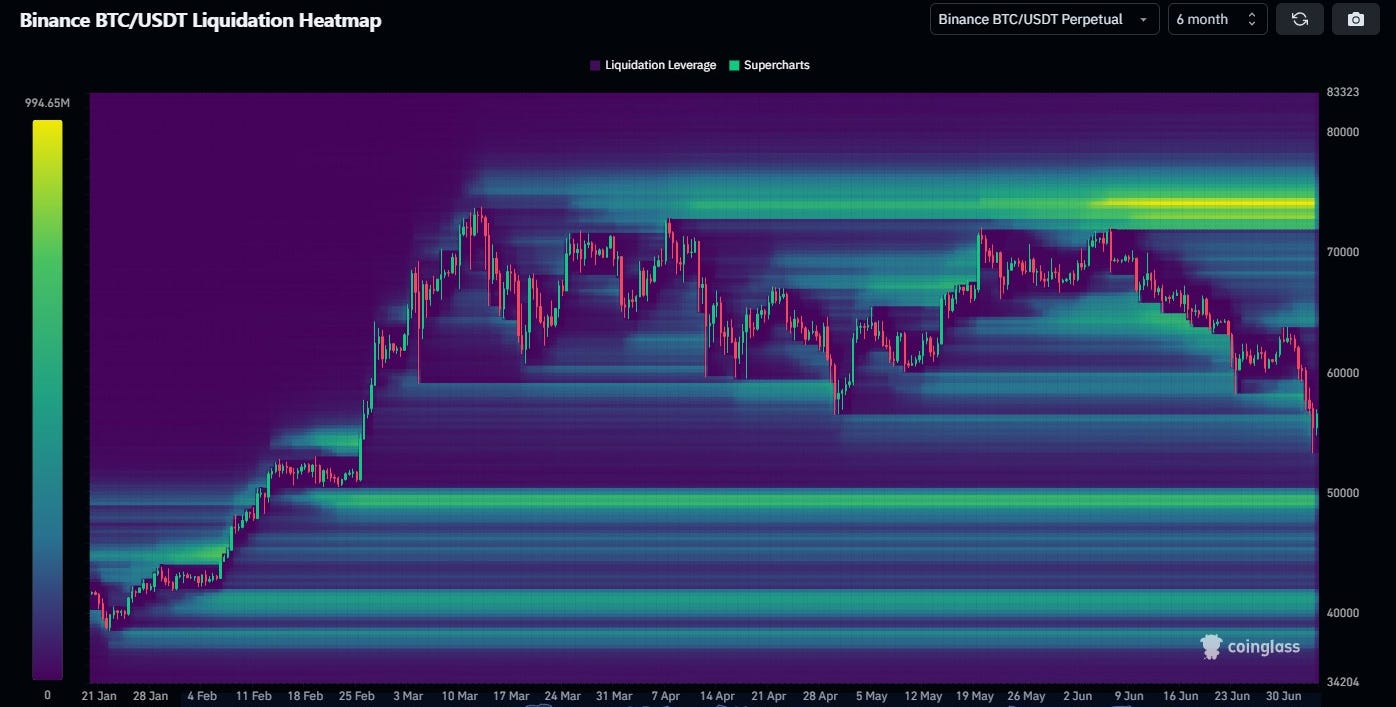Click the 25 Feb date label
This screenshot has height=707, width=1396.
click(357, 696)
